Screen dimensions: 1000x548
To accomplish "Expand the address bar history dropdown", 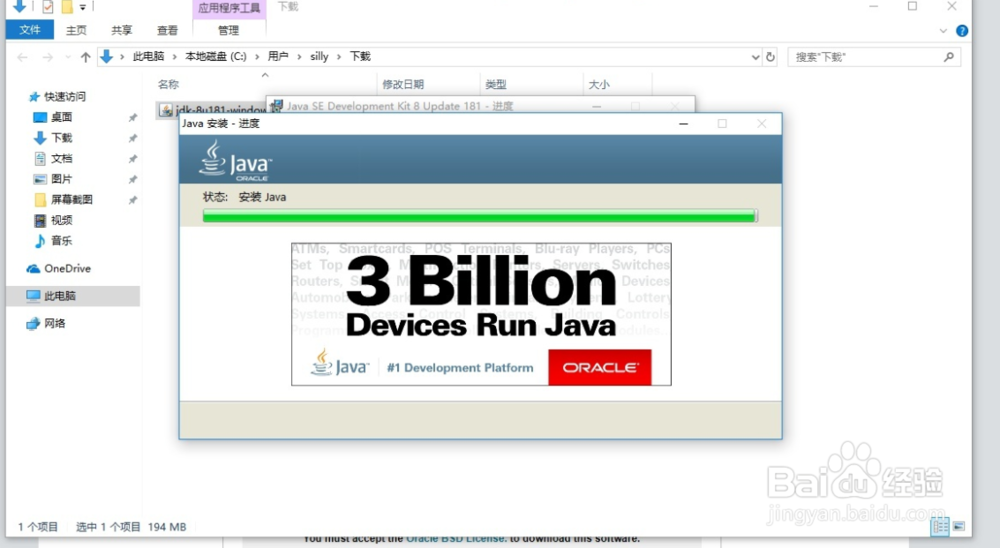I will [x=755, y=57].
